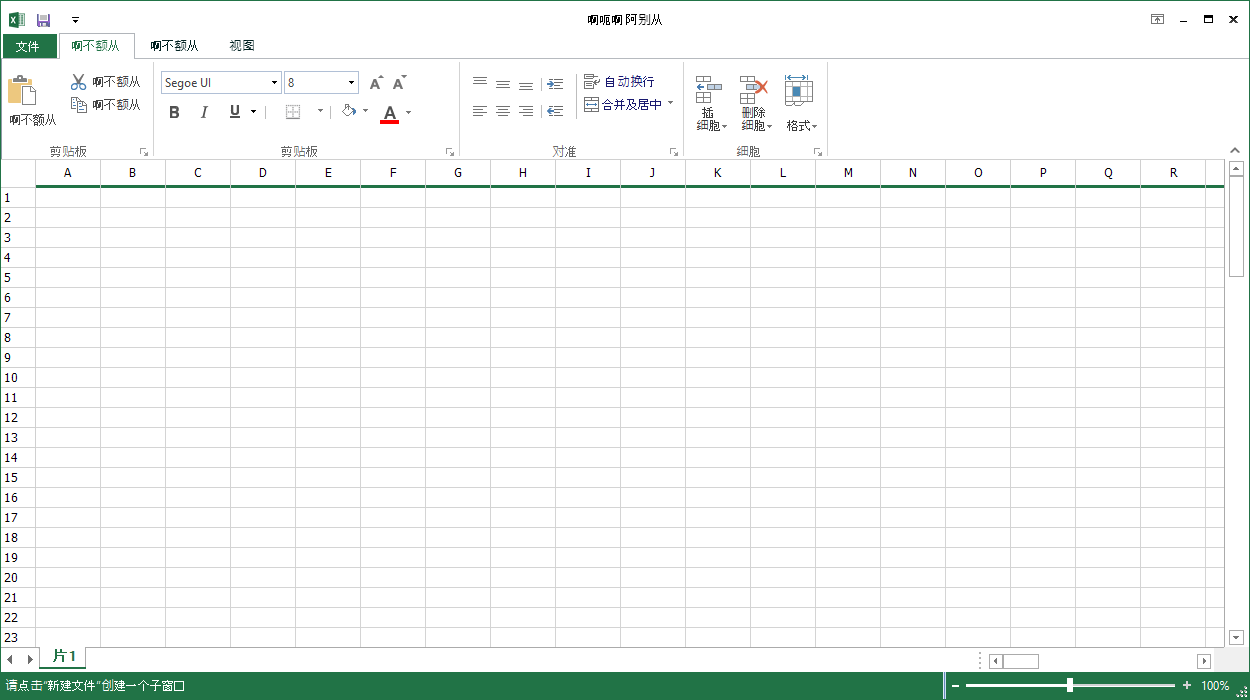The width and height of the screenshot is (1250, 700).
Task: Open the fill color bucket icon
Action: pyautogui.click(x=349, y=111)
